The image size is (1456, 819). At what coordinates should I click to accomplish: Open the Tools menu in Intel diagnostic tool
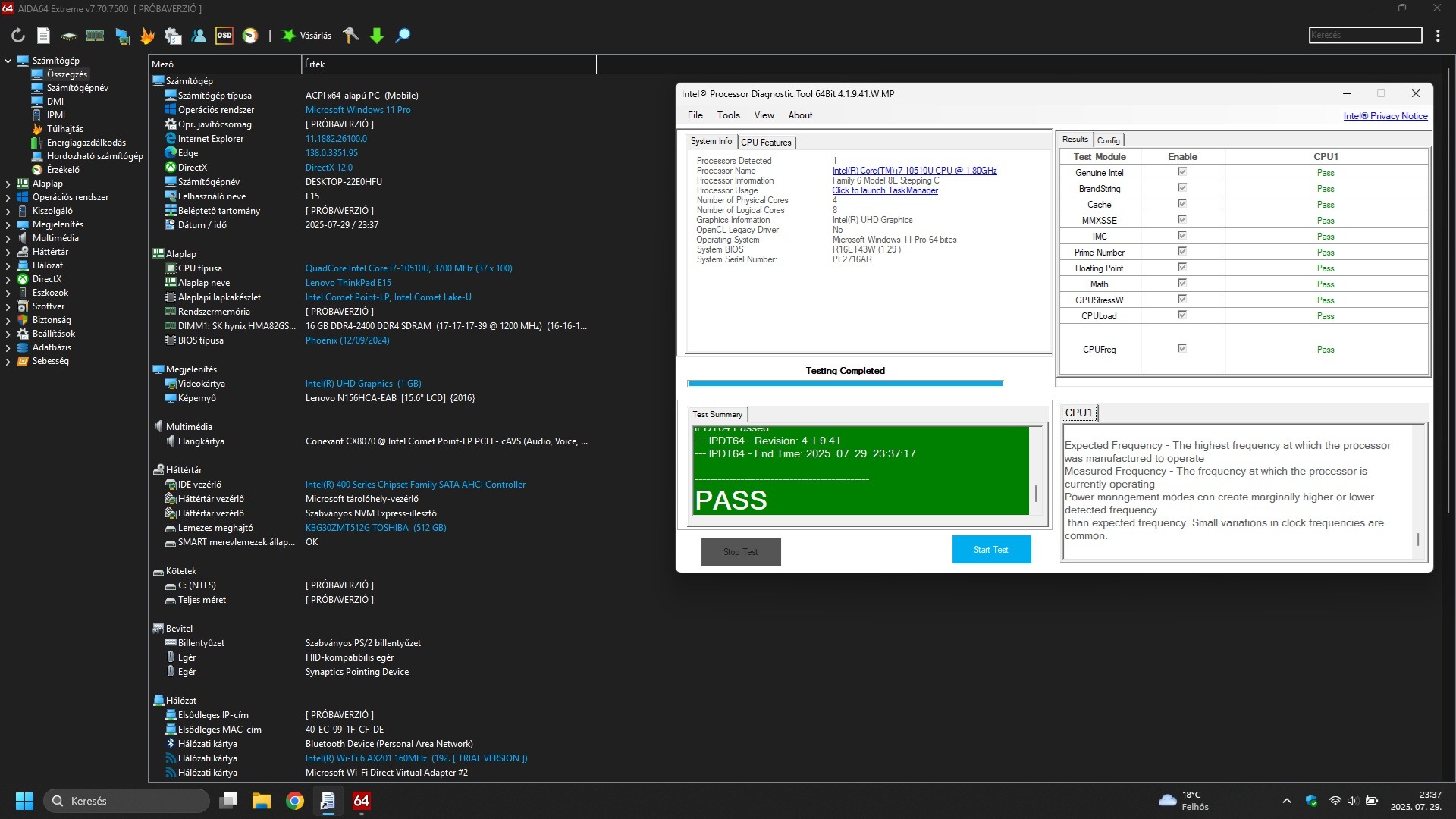728,115
